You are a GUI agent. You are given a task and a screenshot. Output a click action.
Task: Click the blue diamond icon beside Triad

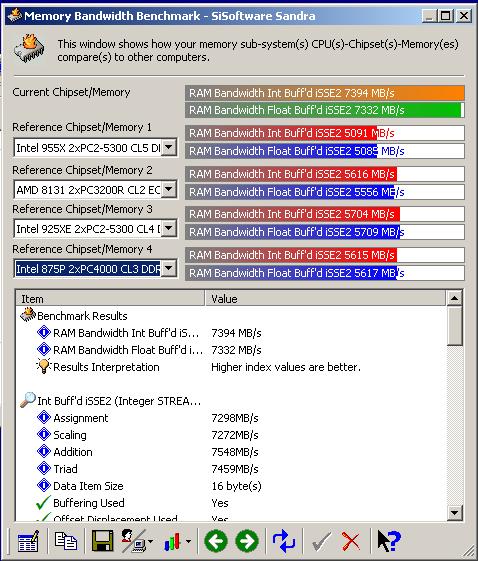click(44, 468)
